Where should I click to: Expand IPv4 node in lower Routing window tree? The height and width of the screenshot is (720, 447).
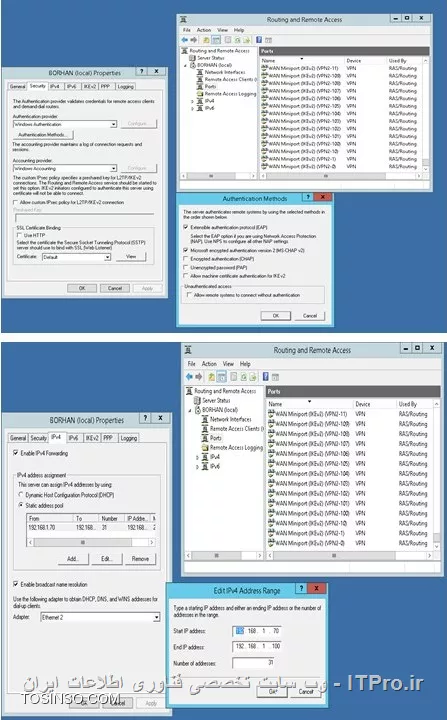click(x=197, y=457)
